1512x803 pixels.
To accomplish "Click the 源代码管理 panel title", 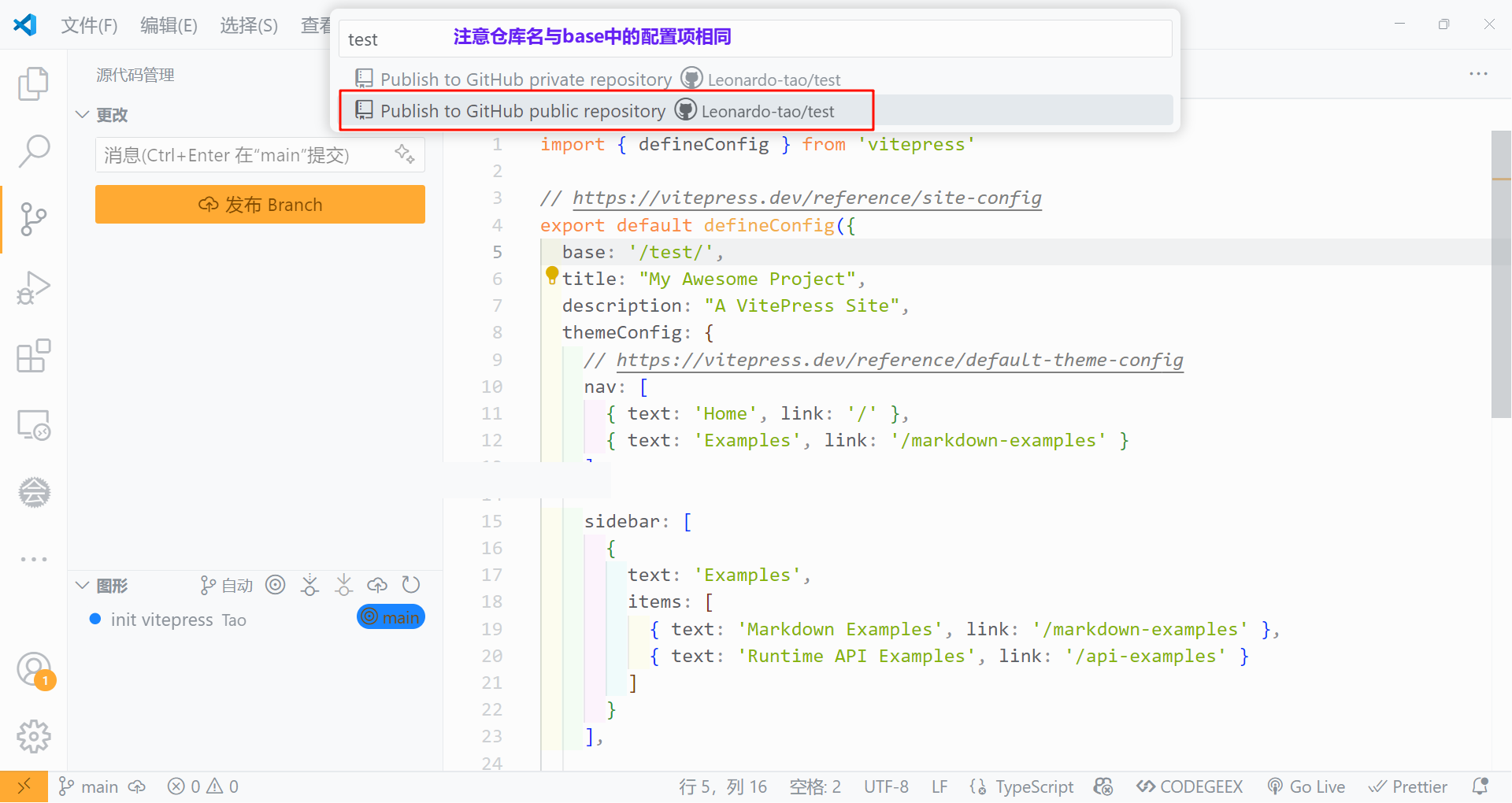I will click(135, 75).
